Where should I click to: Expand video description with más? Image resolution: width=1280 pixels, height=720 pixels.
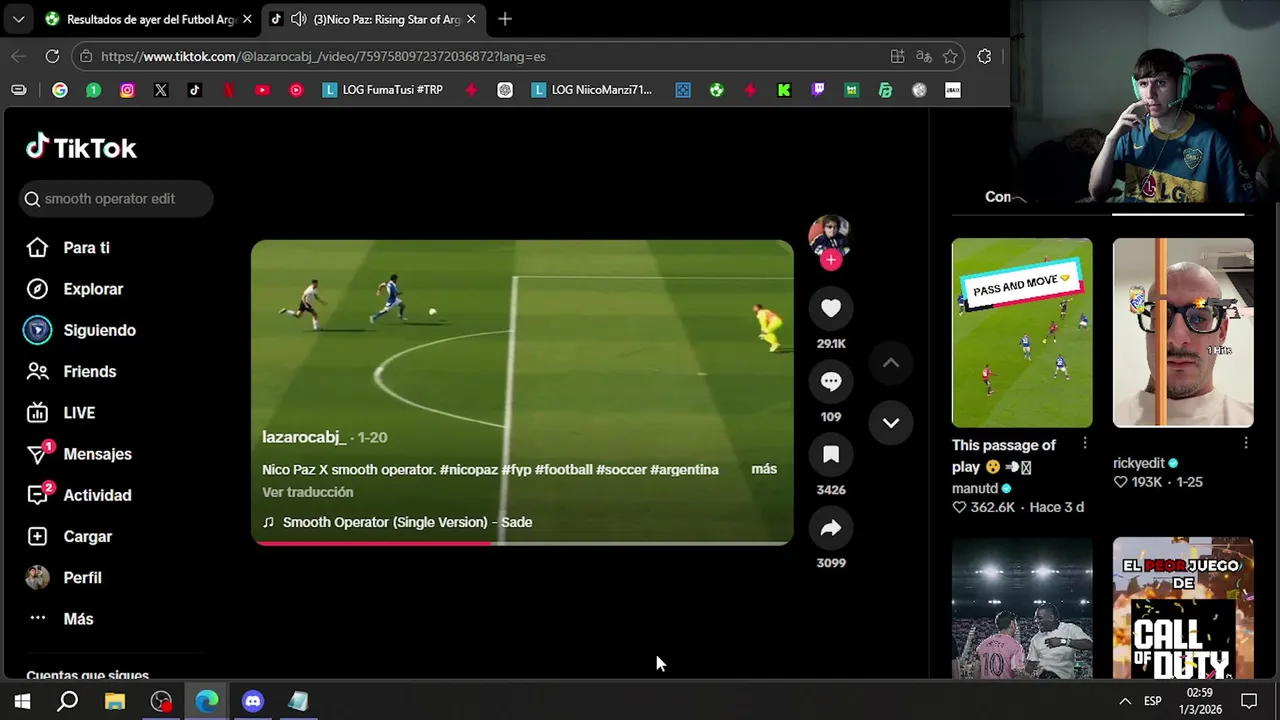[x=764, y=469]
